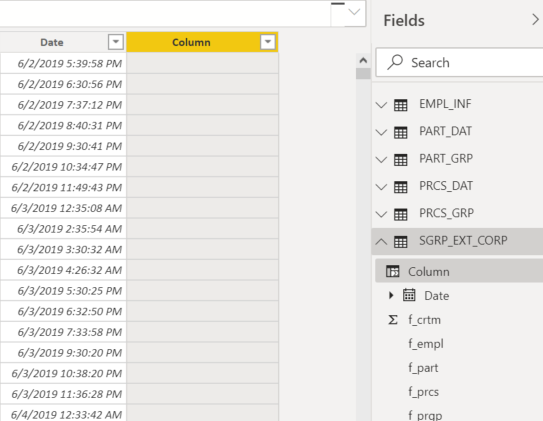Image resolution: width=543 pixels, height=421 pixels.
Task: Collapse the SGRP_EXT_CORP table chevron
Action: pos(381,241)
